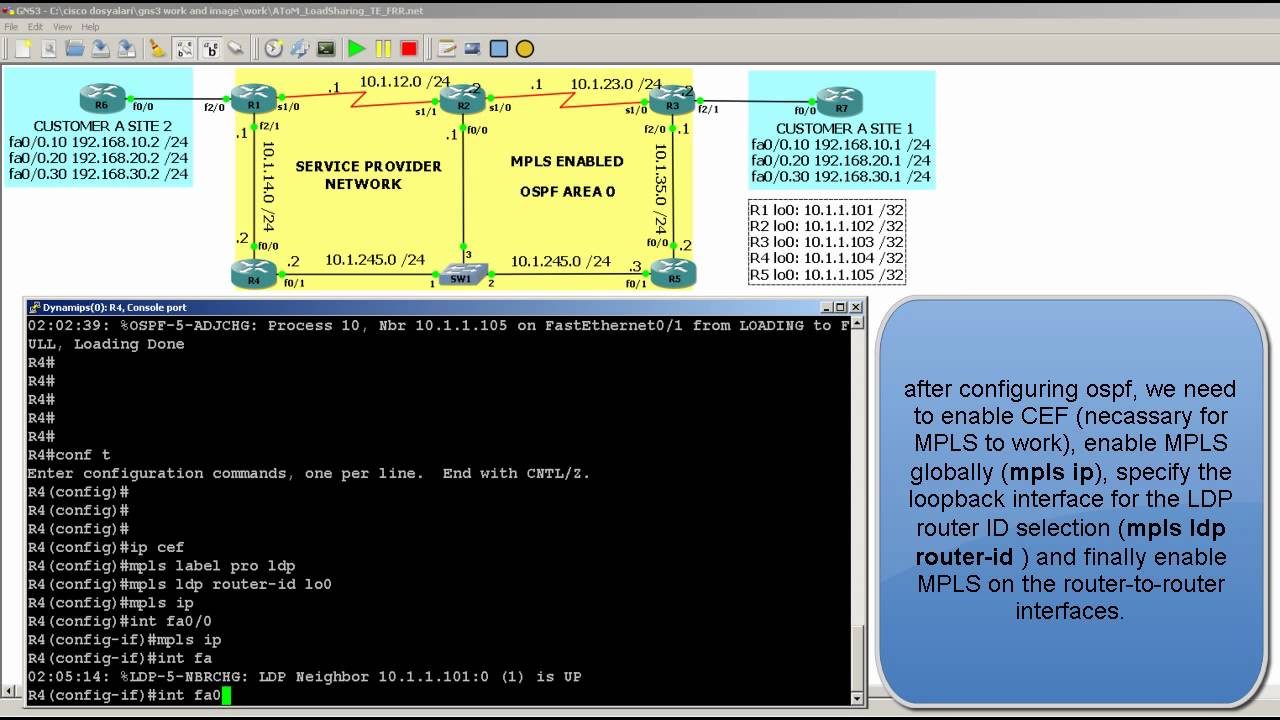
Task: Toggle show interface labels button
Action: [184, 48]
